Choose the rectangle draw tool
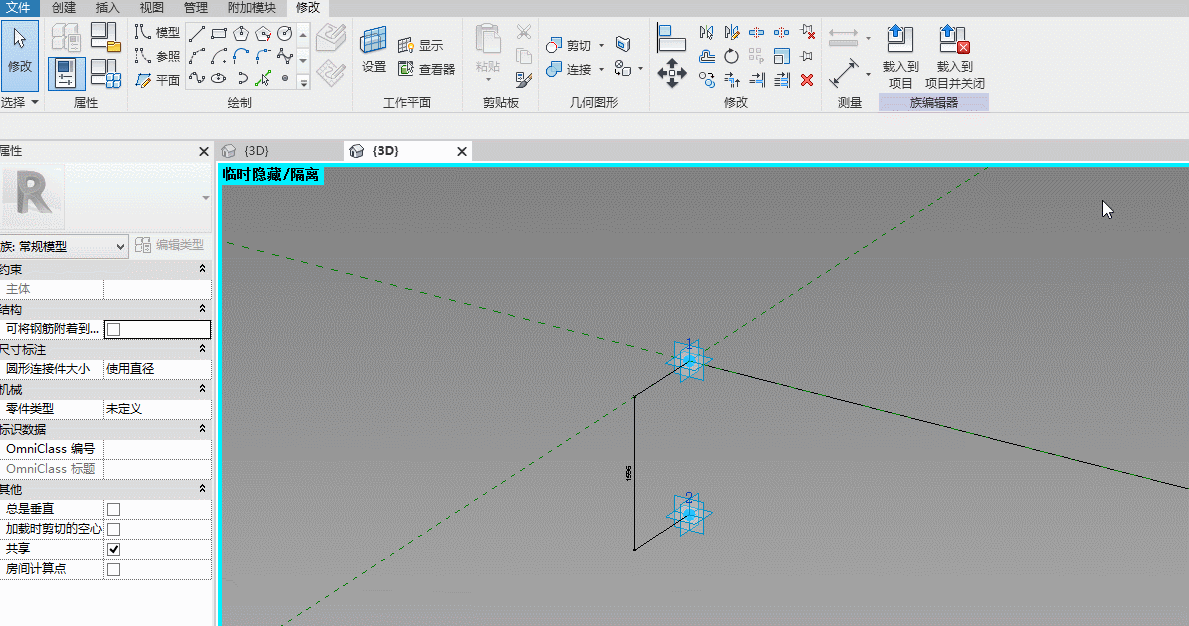1189x626 pixels. 219,33
